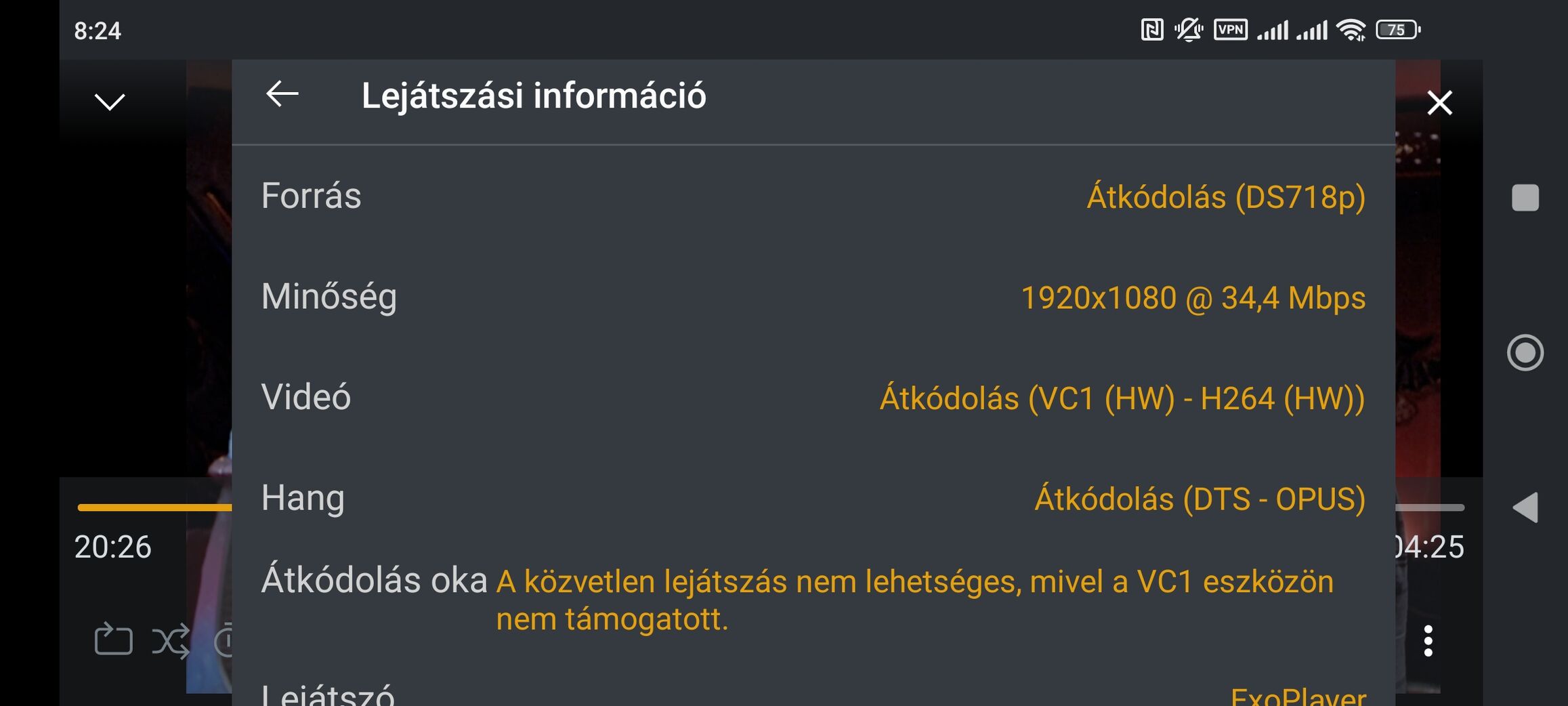Tap the muted bell notification icon
The height and width of the screenshot is (706, 1568).
pos(1188,30)
